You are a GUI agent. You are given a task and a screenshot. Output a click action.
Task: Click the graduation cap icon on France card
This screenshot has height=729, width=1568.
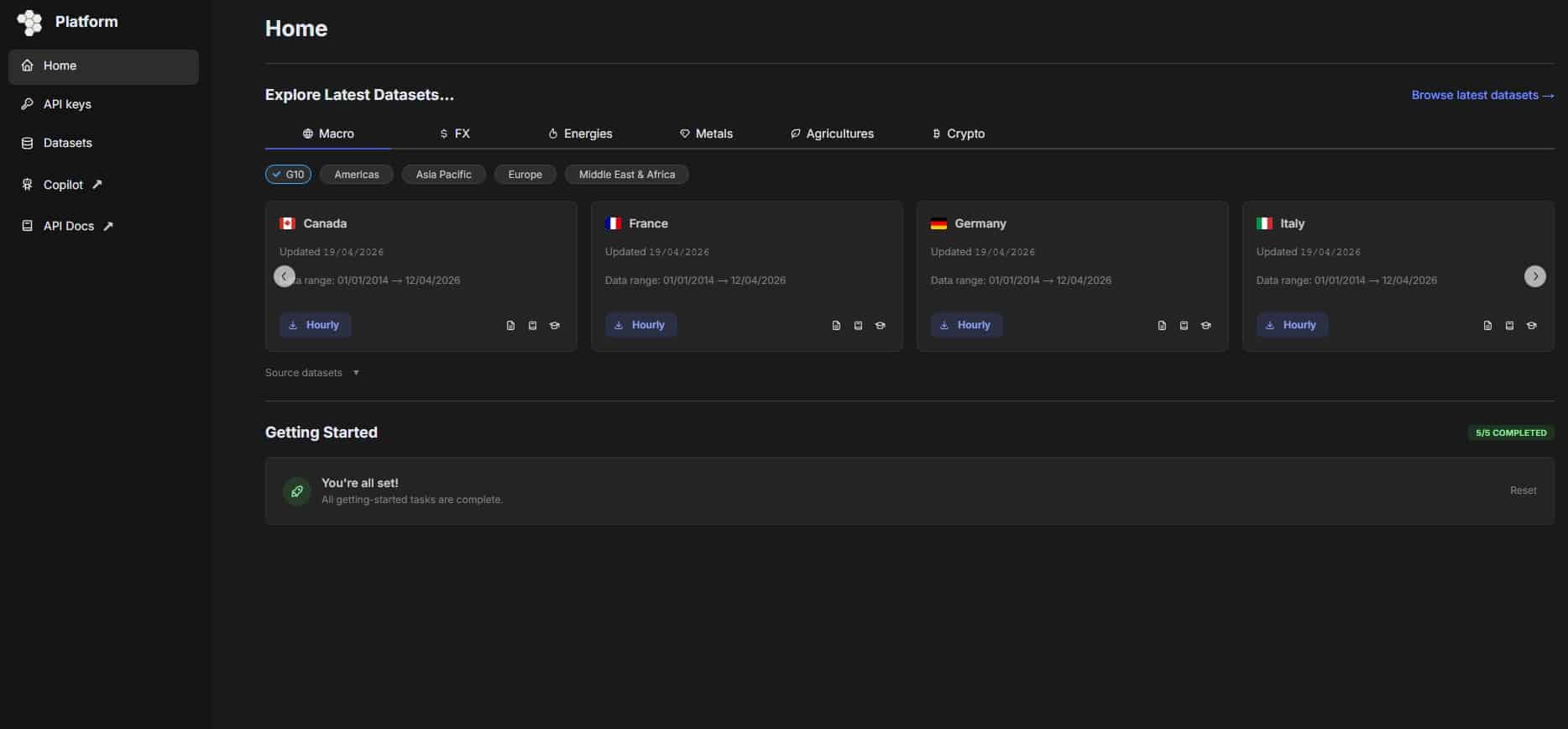880,326
